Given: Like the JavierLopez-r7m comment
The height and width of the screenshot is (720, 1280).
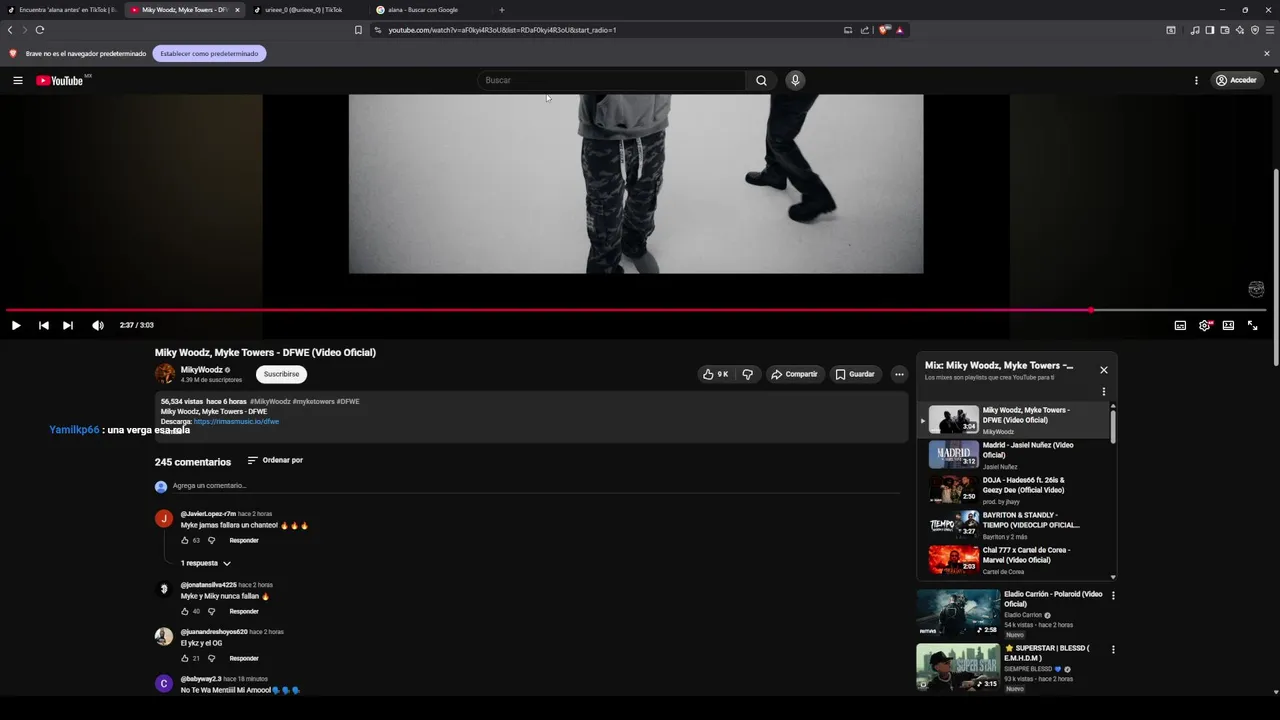Looking at the screenshot, I should (x=185, y=540).
